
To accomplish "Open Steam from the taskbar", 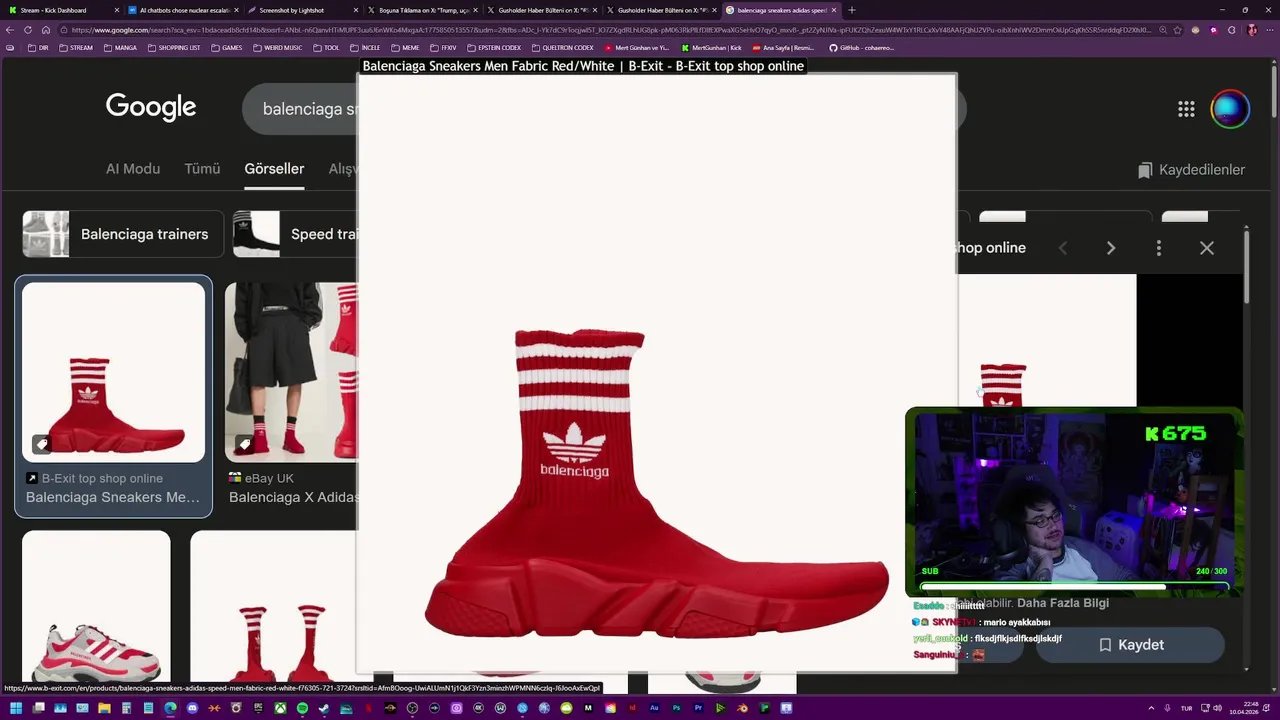I will tap(324, 708).
